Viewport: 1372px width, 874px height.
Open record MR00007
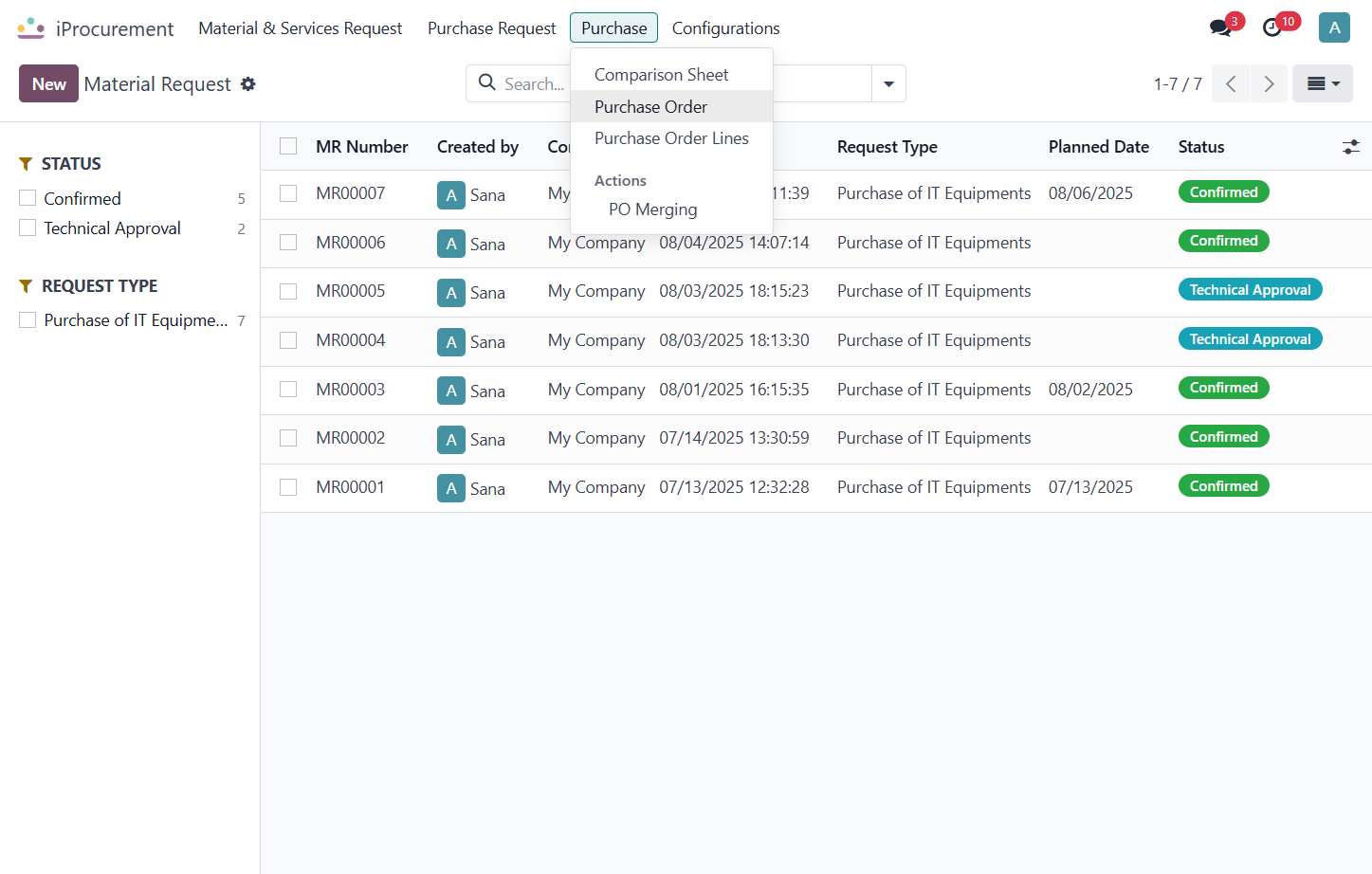click(x=350, y=193)
